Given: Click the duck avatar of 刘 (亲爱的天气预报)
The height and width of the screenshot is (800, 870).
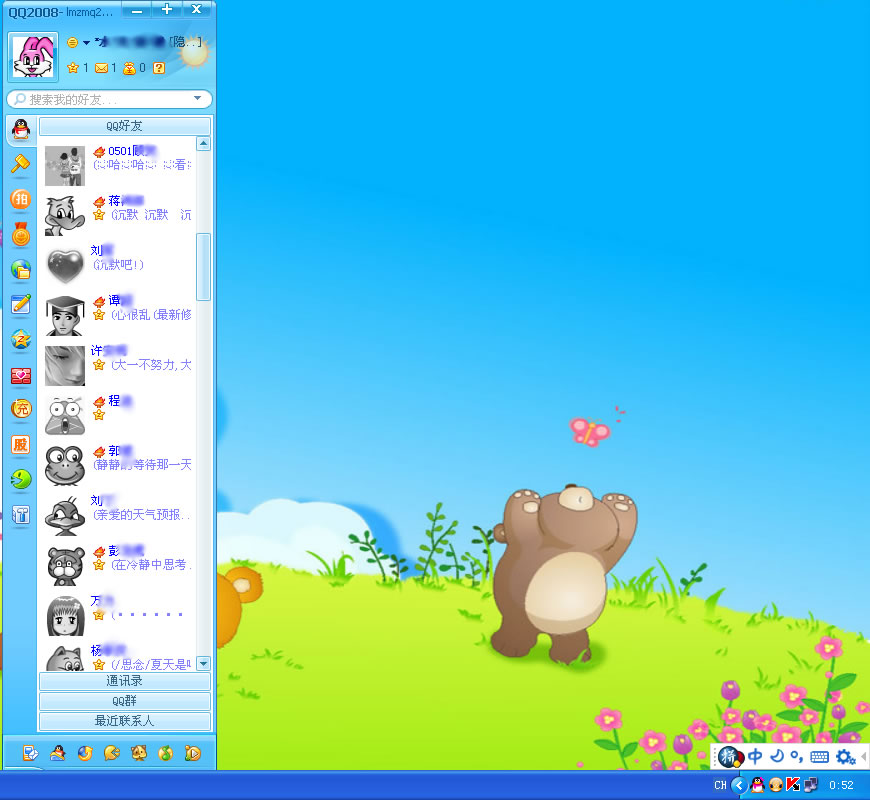Looking at the screenshot, I should (x=65, y=515).
